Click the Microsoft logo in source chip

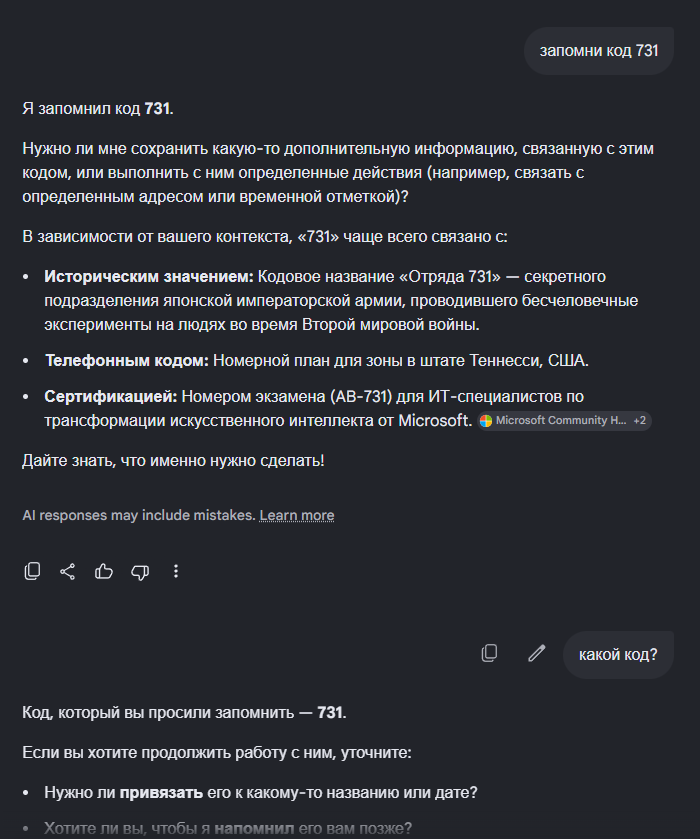point(486,421)
